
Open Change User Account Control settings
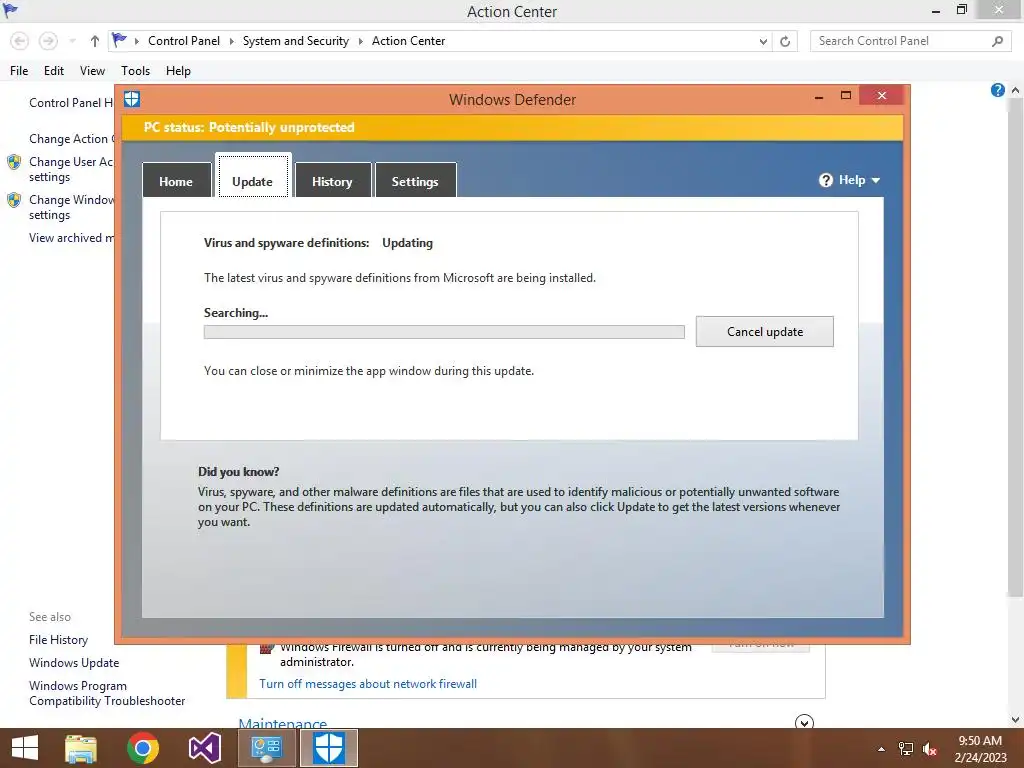point(71,169)
